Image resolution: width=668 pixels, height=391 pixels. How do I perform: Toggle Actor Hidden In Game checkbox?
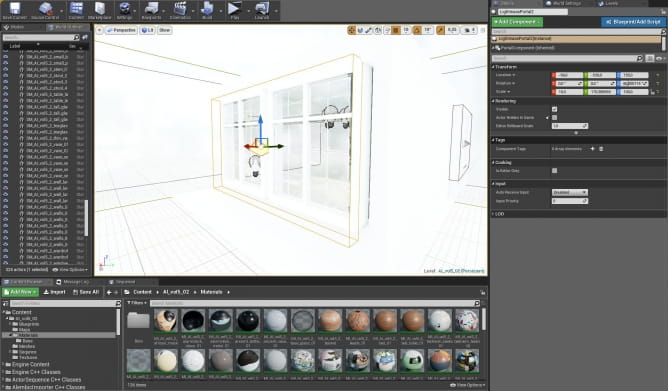click(x=554, y=118)
